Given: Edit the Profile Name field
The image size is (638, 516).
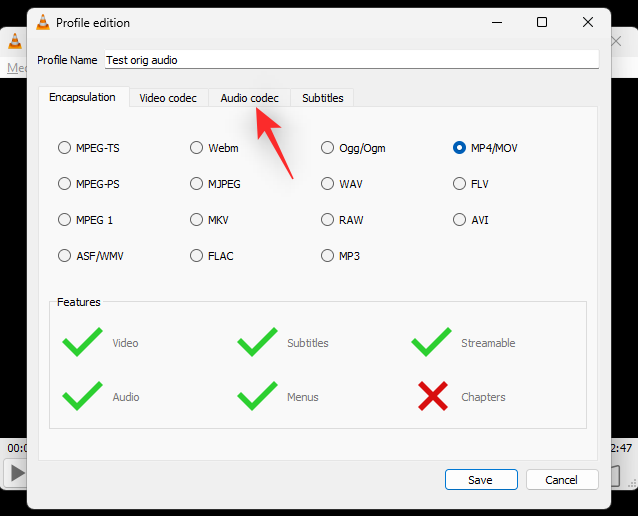Looking at the screenshot, I should (352, 60).
